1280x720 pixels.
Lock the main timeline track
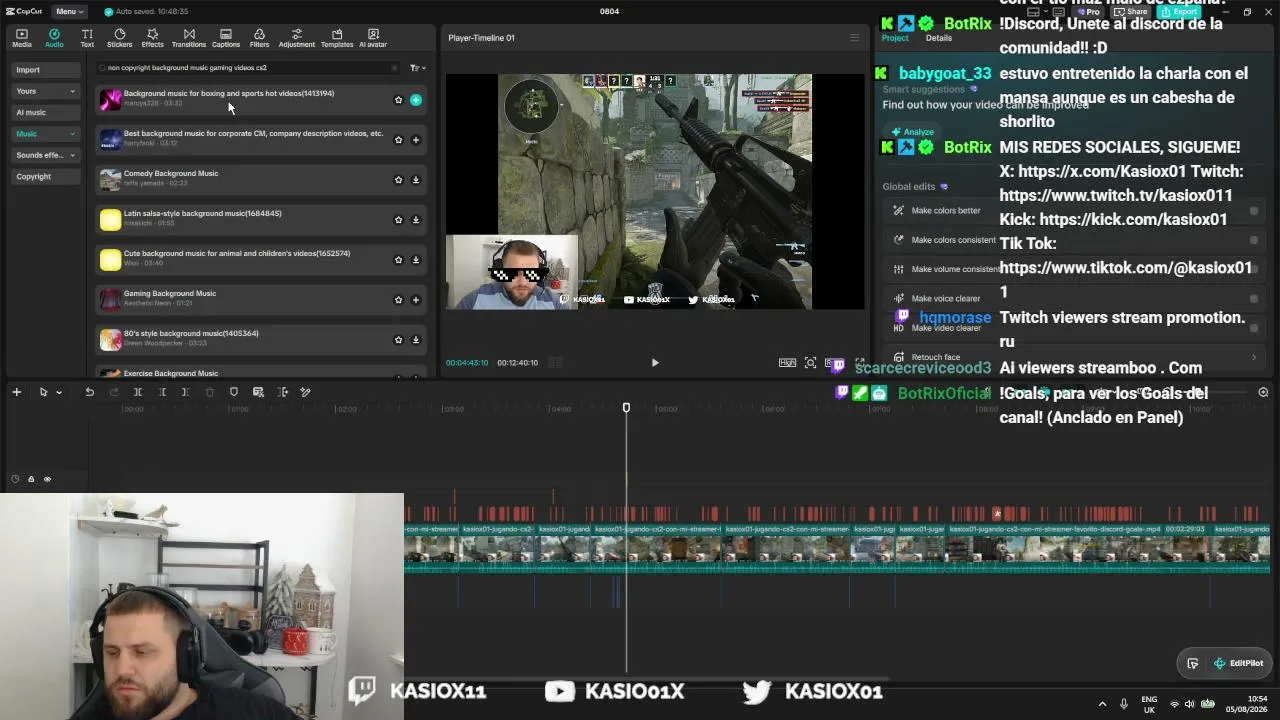31,479
